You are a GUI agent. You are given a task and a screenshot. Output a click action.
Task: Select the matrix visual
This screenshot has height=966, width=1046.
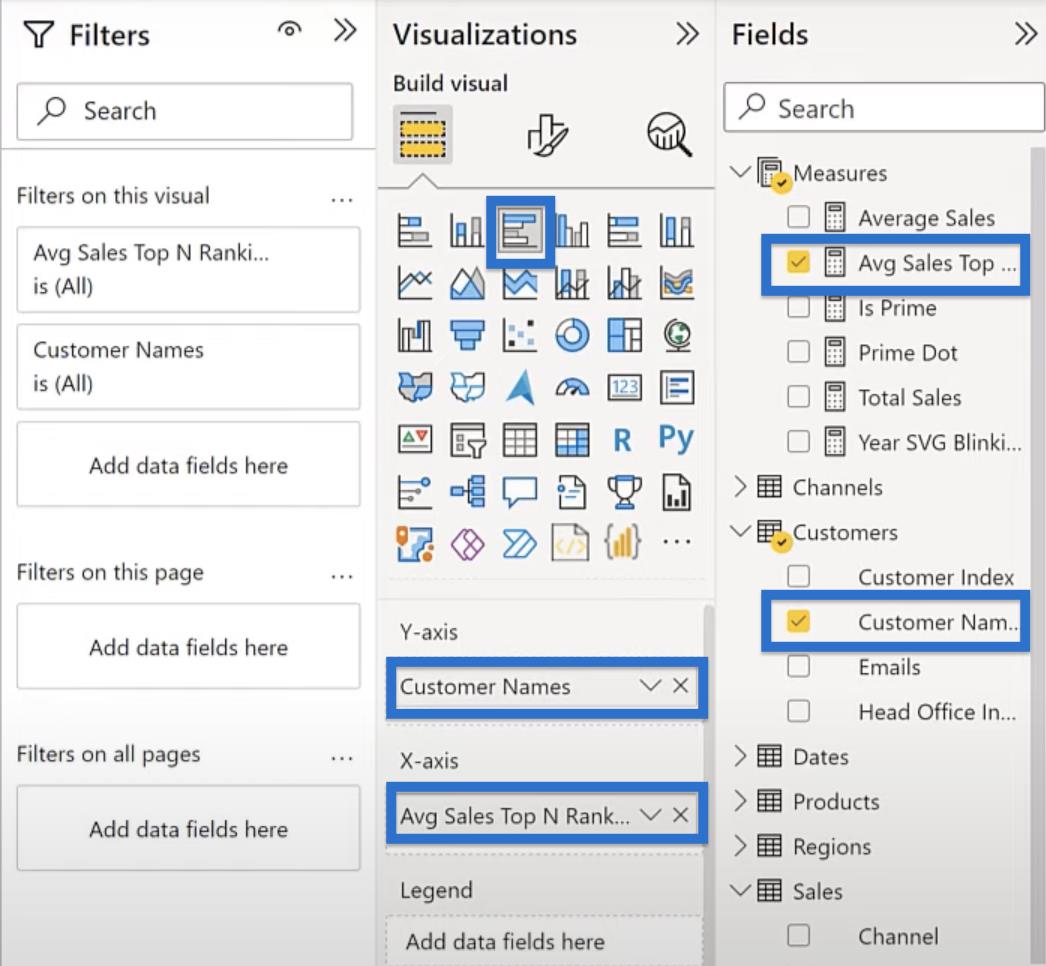click(572, 440)
